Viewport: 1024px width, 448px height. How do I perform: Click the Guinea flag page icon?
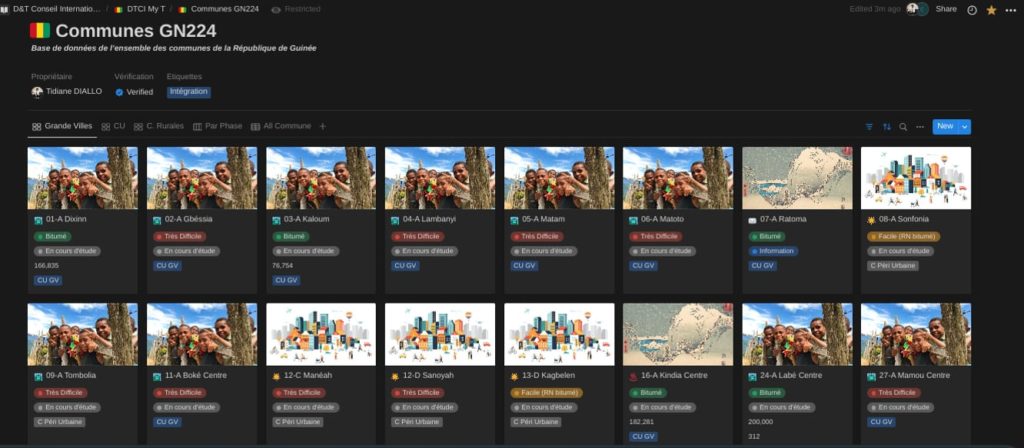[x=40, y=31]
